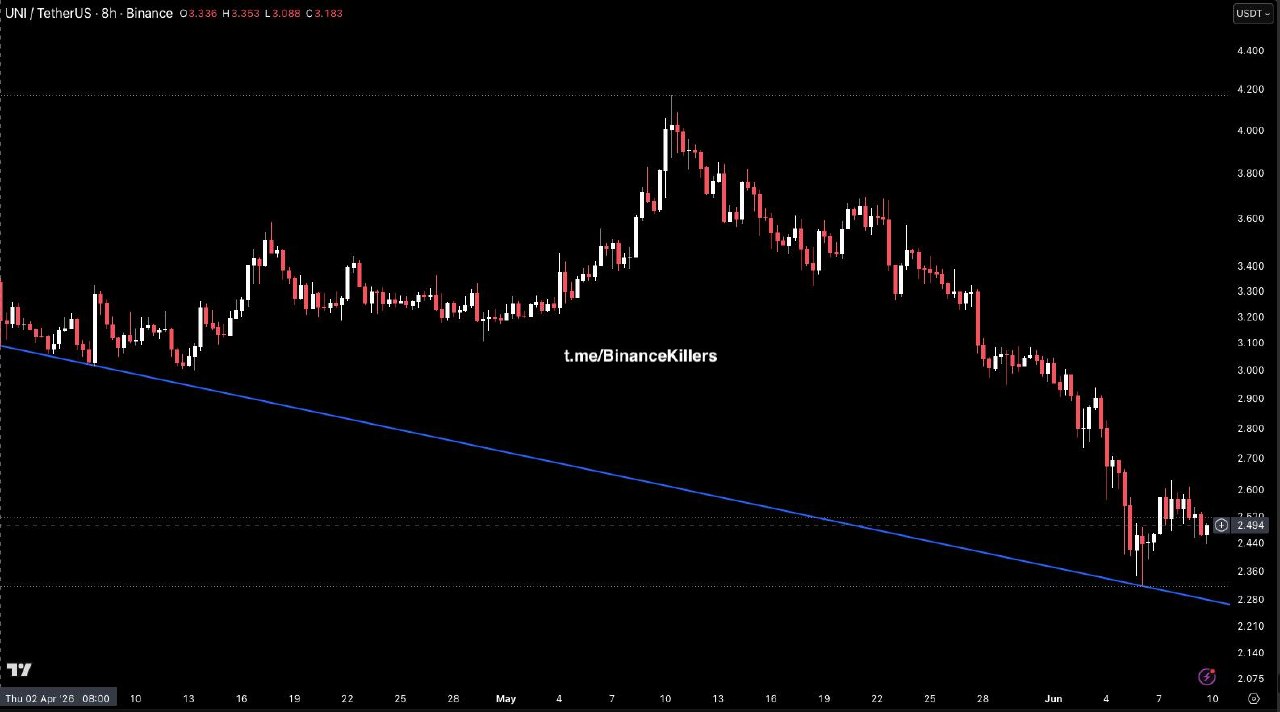Click the 28 label before May

tap(453, 698)
